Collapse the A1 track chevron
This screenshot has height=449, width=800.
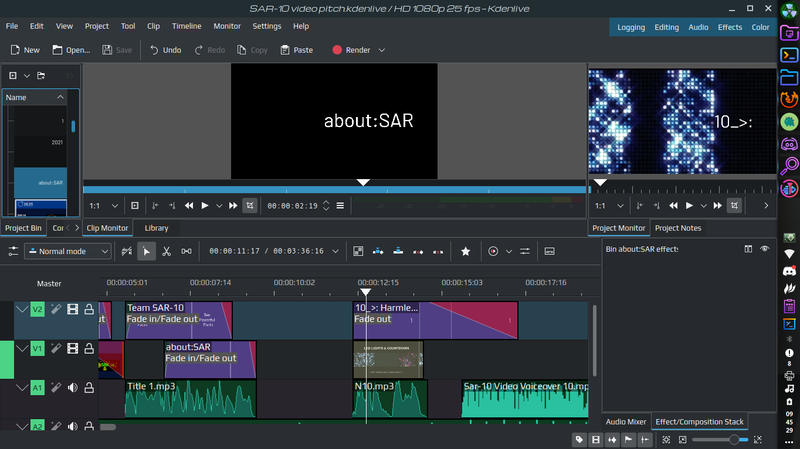coord(21,388)
